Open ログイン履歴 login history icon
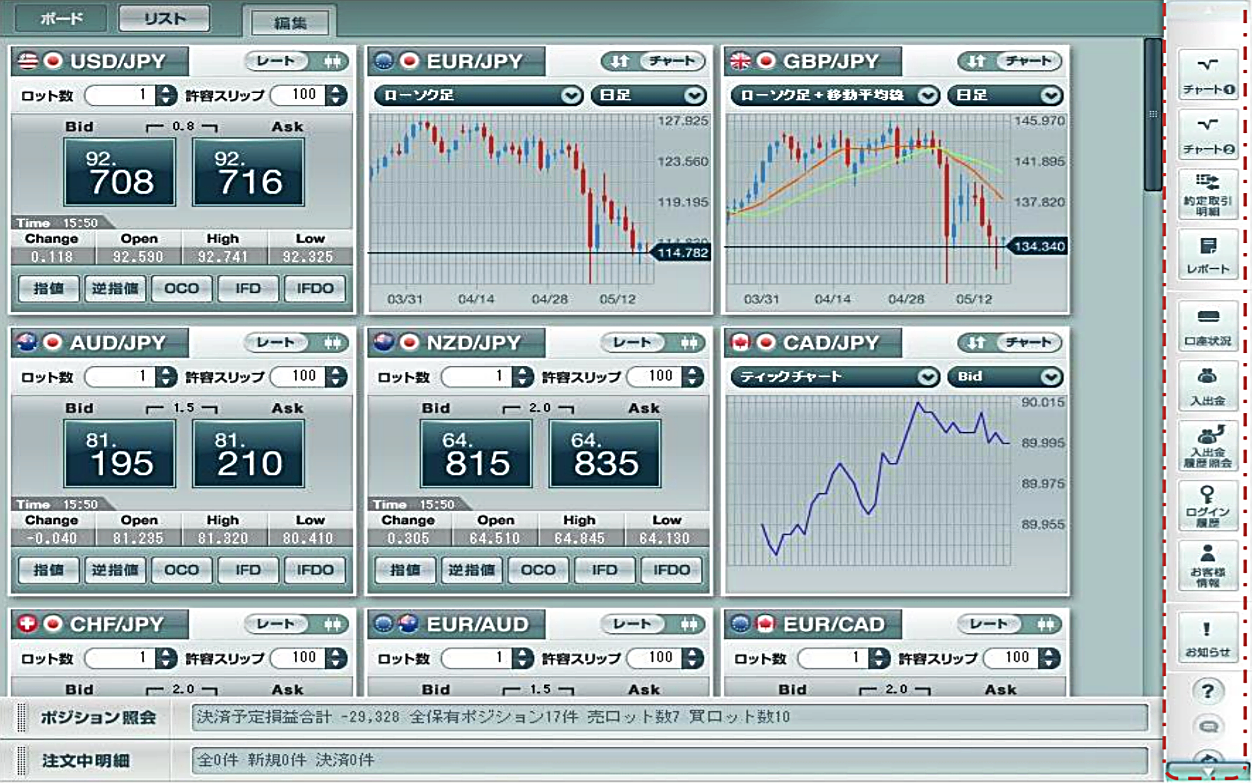Image resolution: width=1252 pixels, height=783 pixels. 1207,505
